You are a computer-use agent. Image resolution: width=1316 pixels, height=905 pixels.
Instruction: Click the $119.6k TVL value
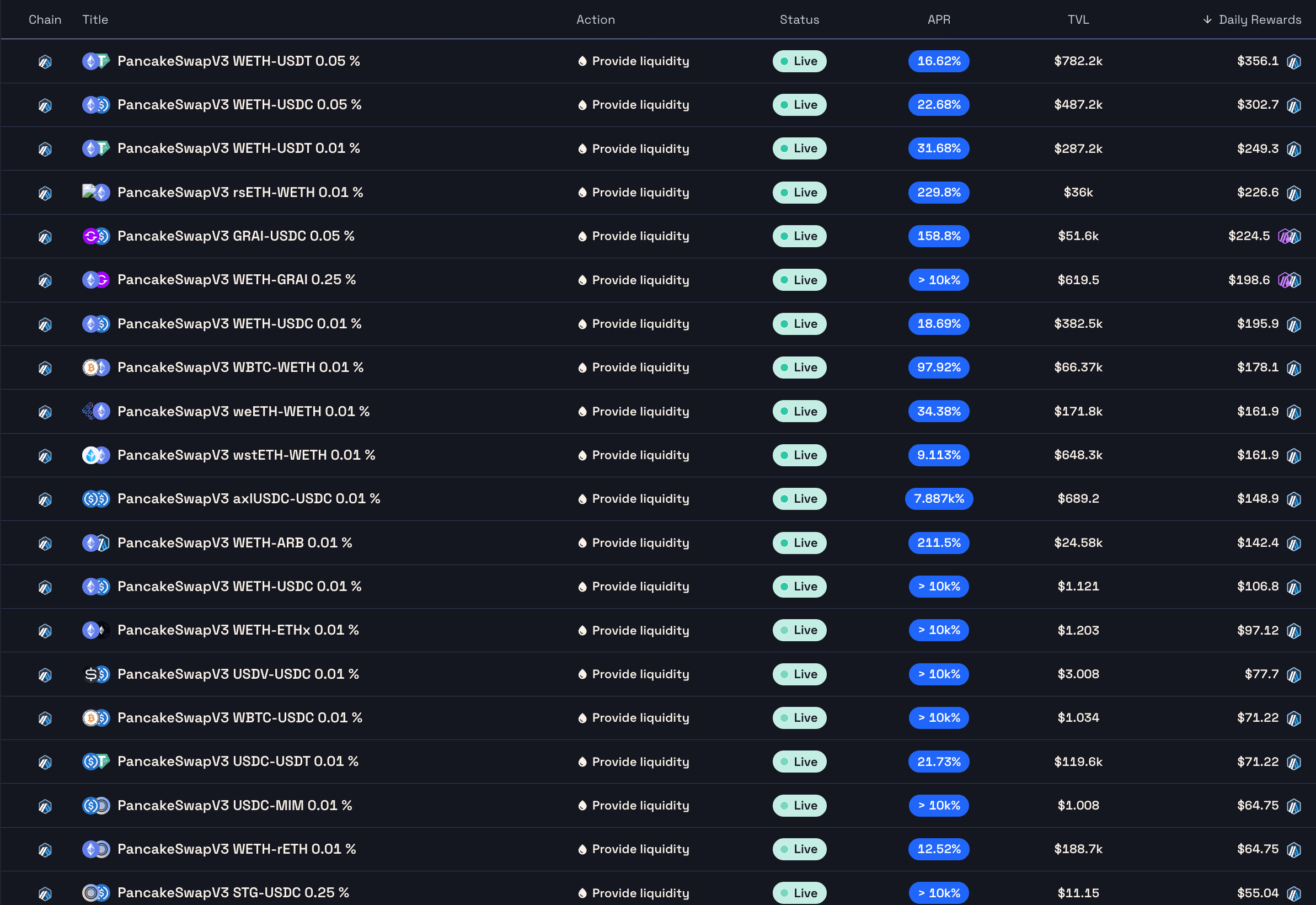1078,762
